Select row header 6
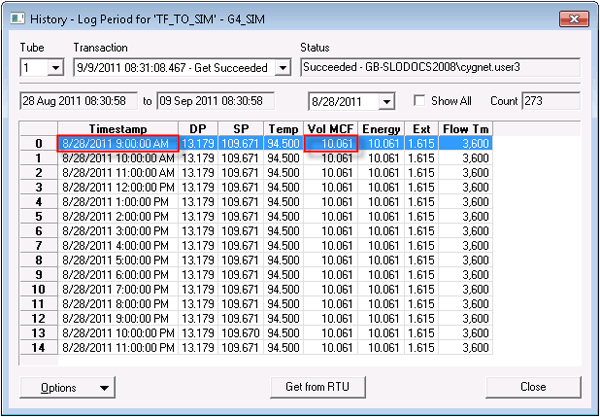Viewport: 600px width, 417px height. tap(39, 231)
